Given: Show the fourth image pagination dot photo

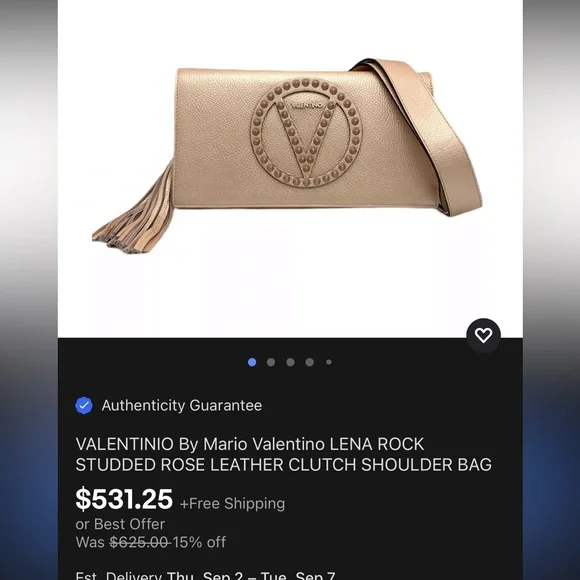Looking at the screenshot, I should click(310, 362).
